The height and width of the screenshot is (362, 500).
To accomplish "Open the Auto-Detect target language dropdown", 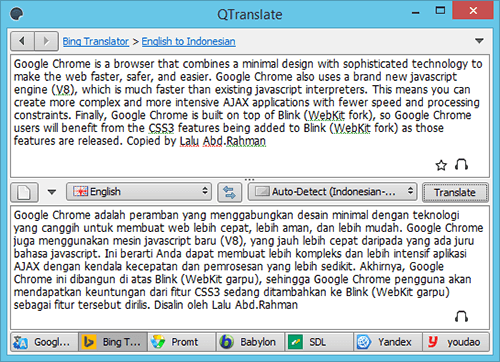I will [x=332, y=192].
